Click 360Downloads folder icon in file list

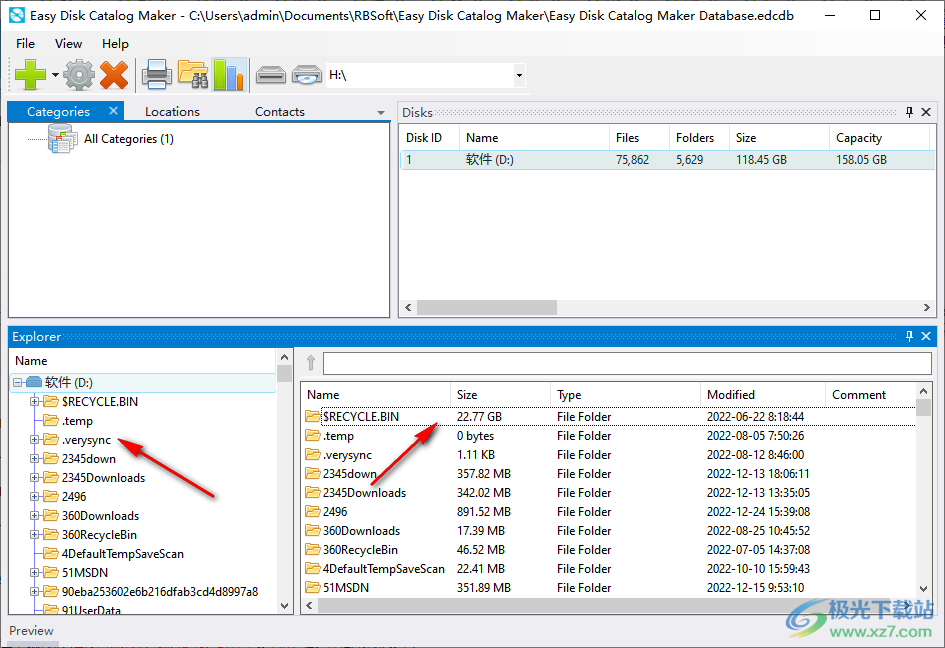312,530
